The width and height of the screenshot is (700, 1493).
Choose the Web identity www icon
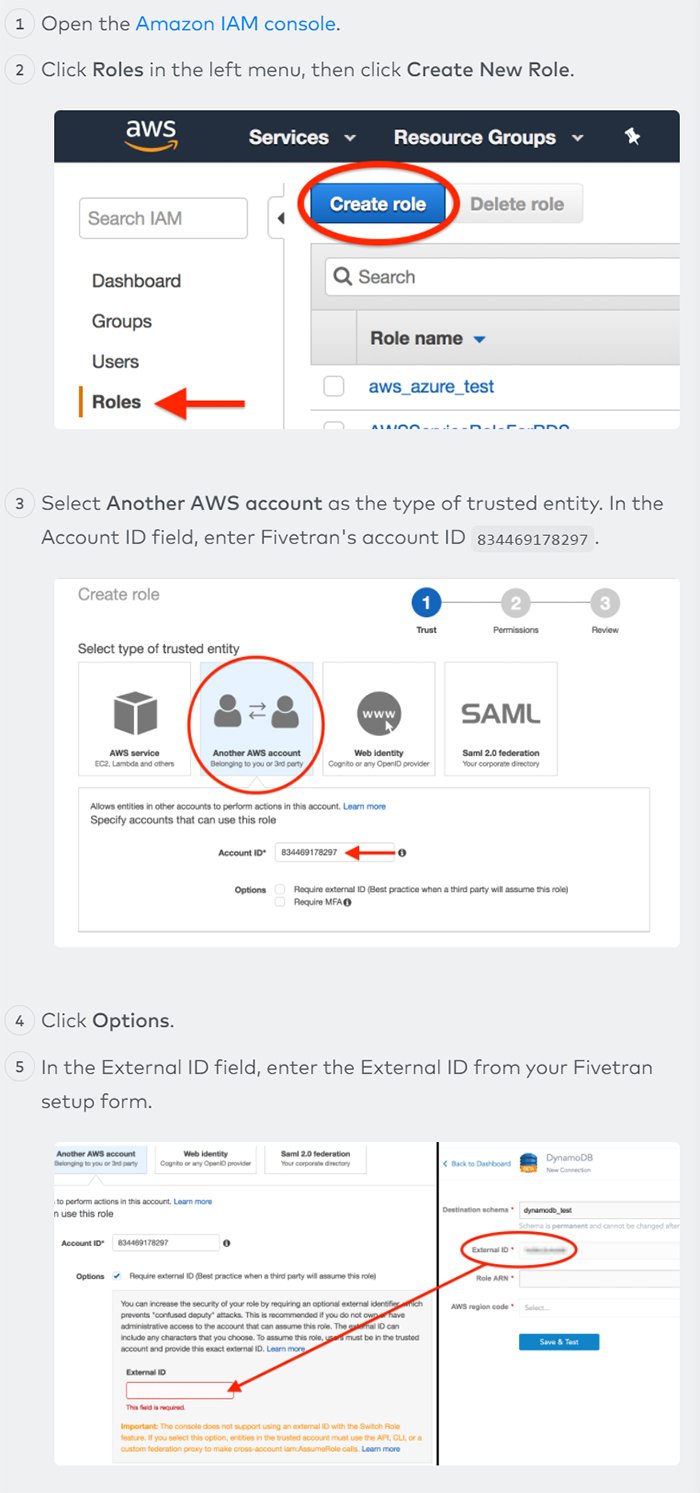point(379,714)
